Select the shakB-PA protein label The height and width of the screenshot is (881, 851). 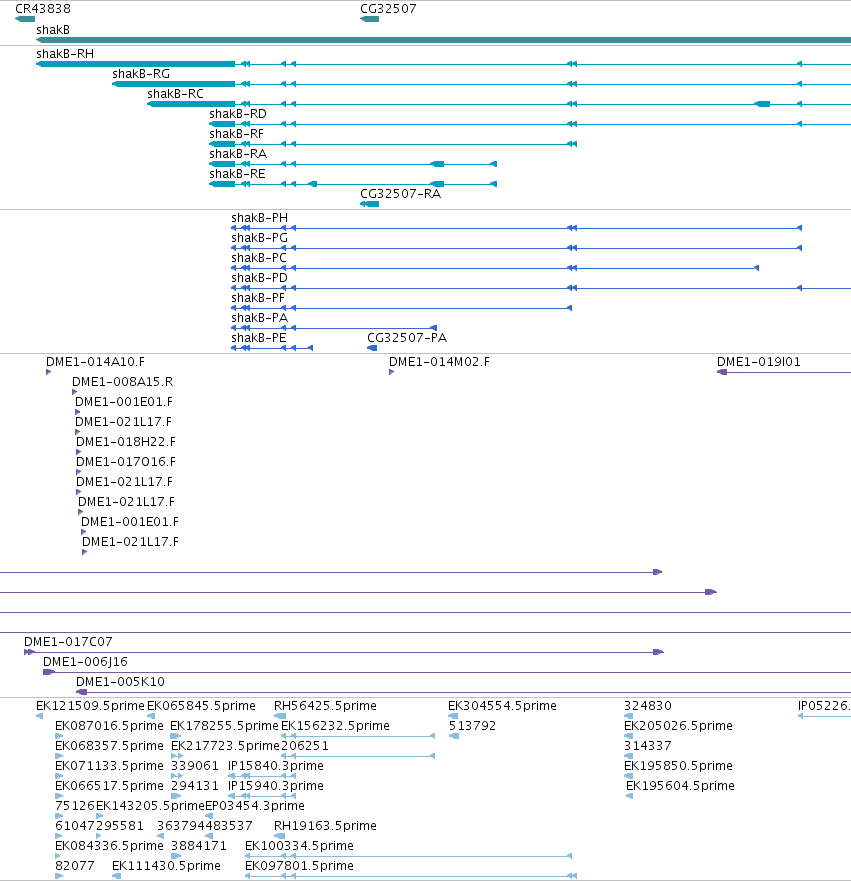(x=260, y=318)
